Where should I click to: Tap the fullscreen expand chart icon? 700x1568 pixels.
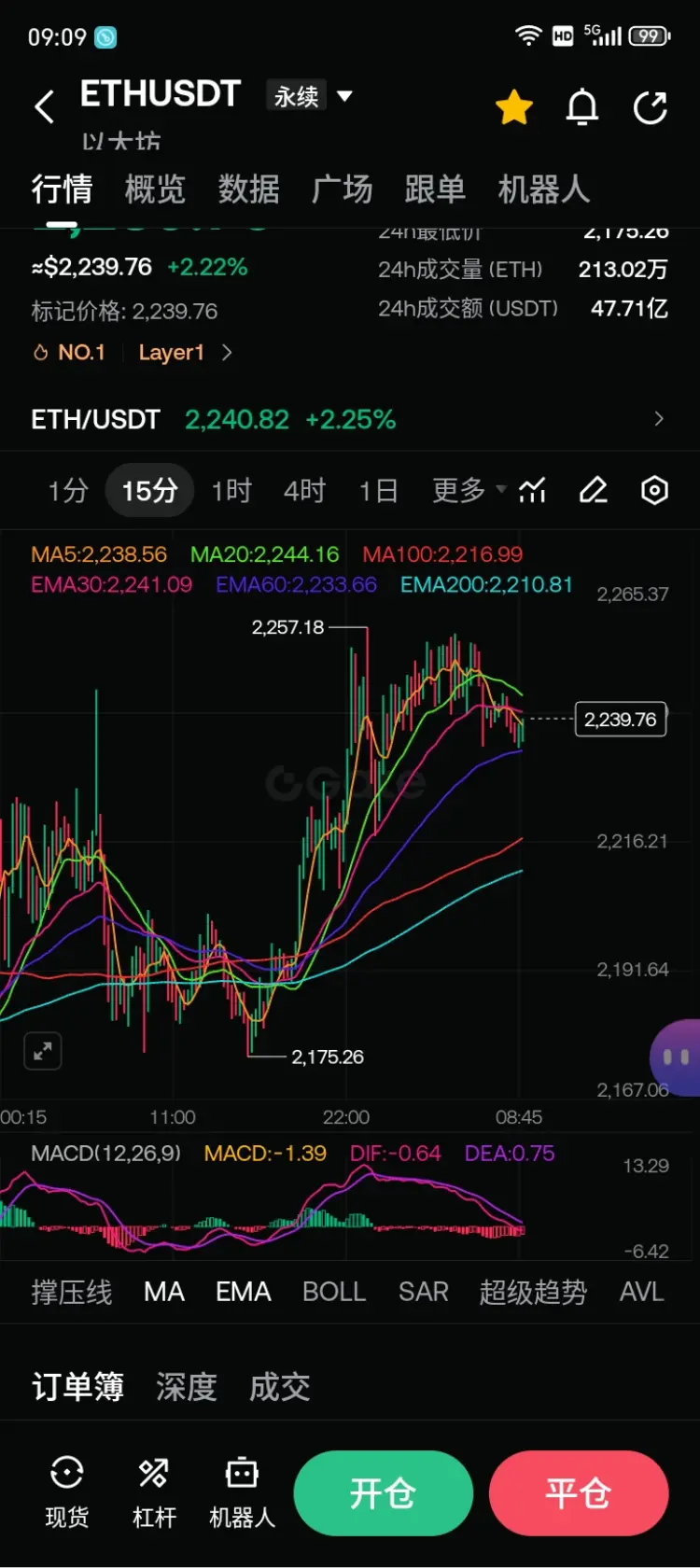(x=43, y=1052)
